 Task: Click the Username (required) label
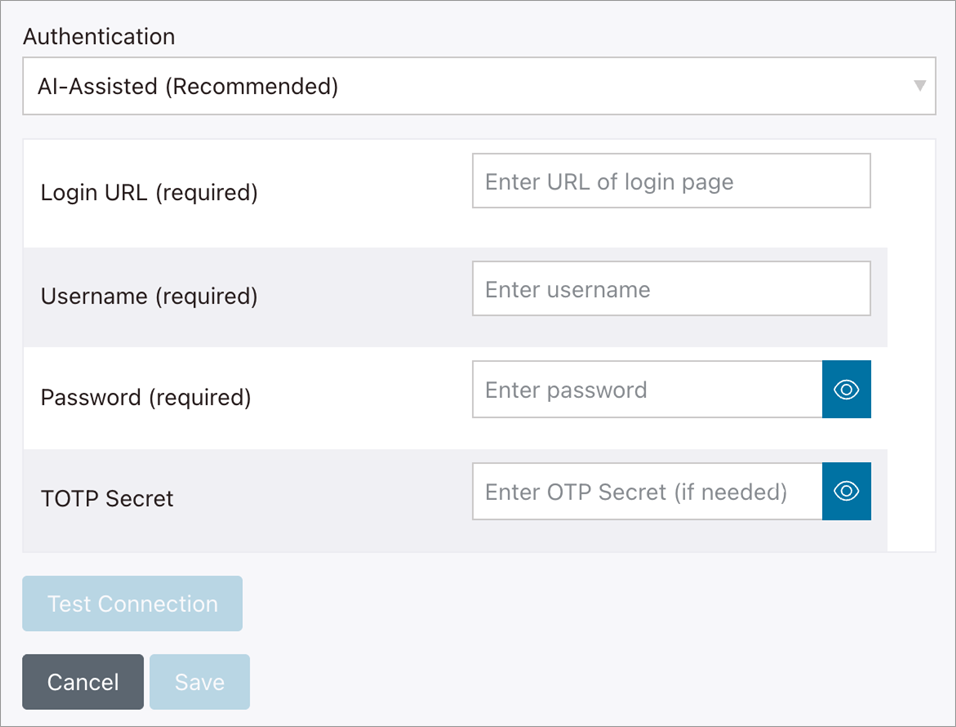pos(149,296)
